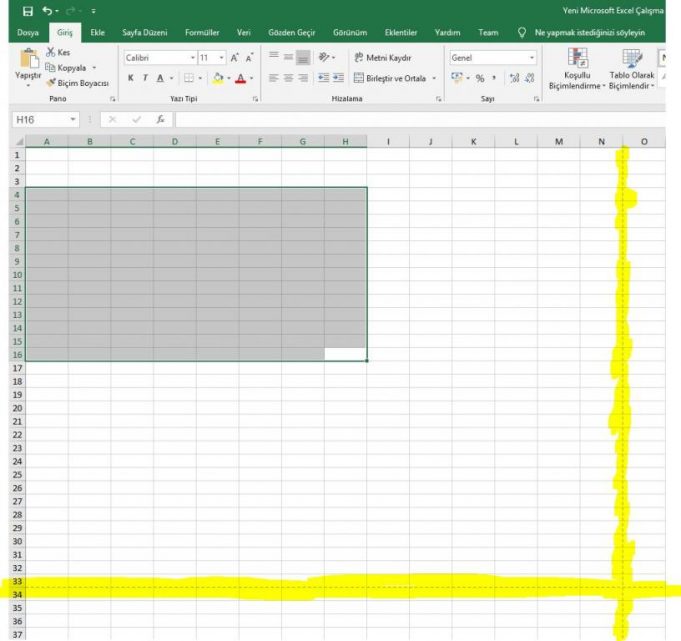Open the Görünüm tab
The width and height of the screenshot is (681, 641).
350,33
